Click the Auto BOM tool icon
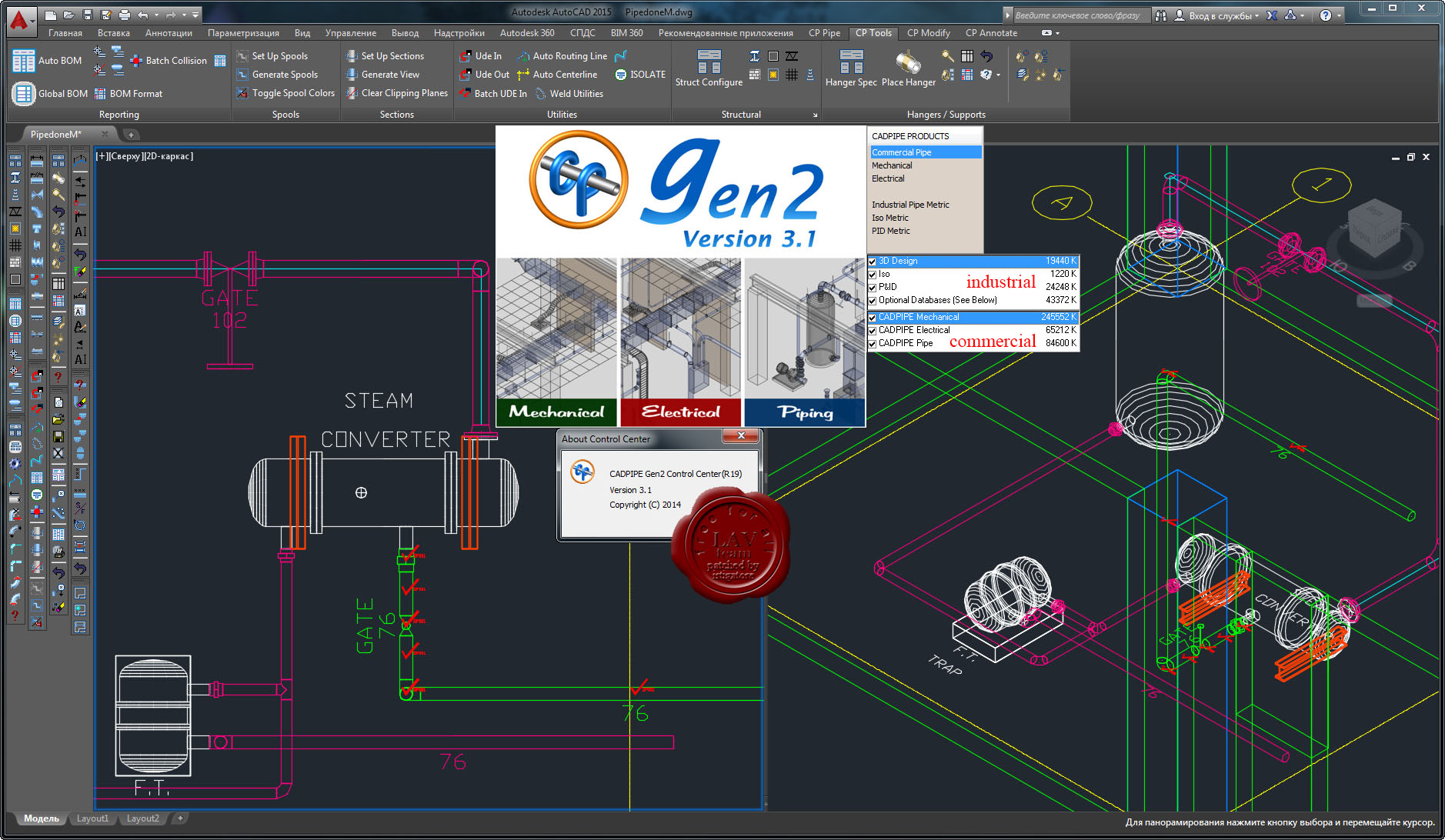This screenshot has height=840, width=1445. click(24, 61)
